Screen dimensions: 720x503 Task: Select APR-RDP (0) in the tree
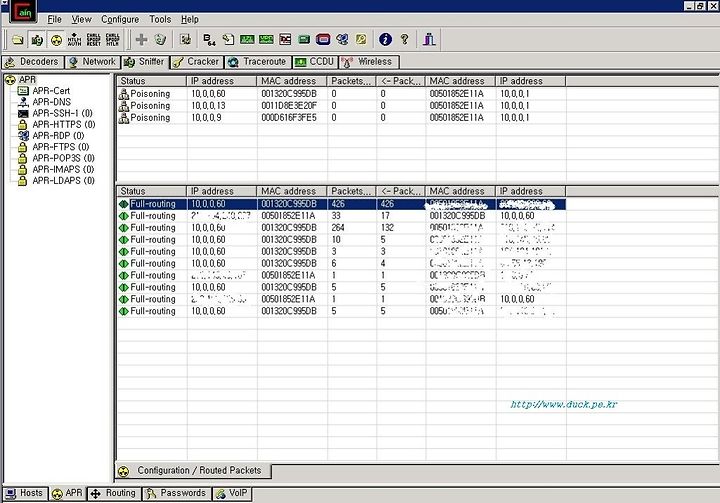click(x=58, y=136)
